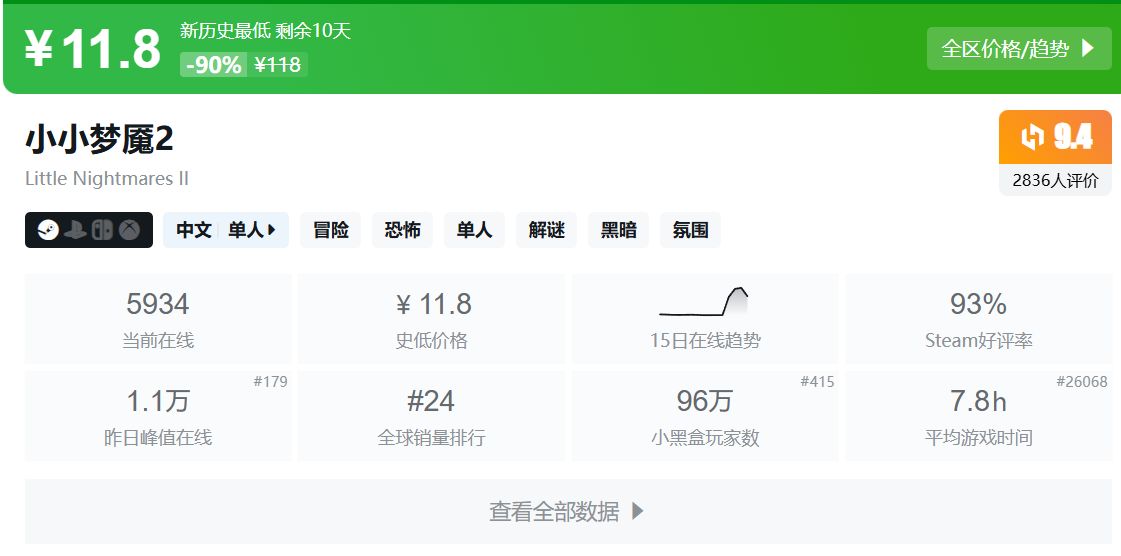Click the large ¥11.8 current price
Image resolution: width=1121 pixels, height=556 pixels.
point(93,49)
